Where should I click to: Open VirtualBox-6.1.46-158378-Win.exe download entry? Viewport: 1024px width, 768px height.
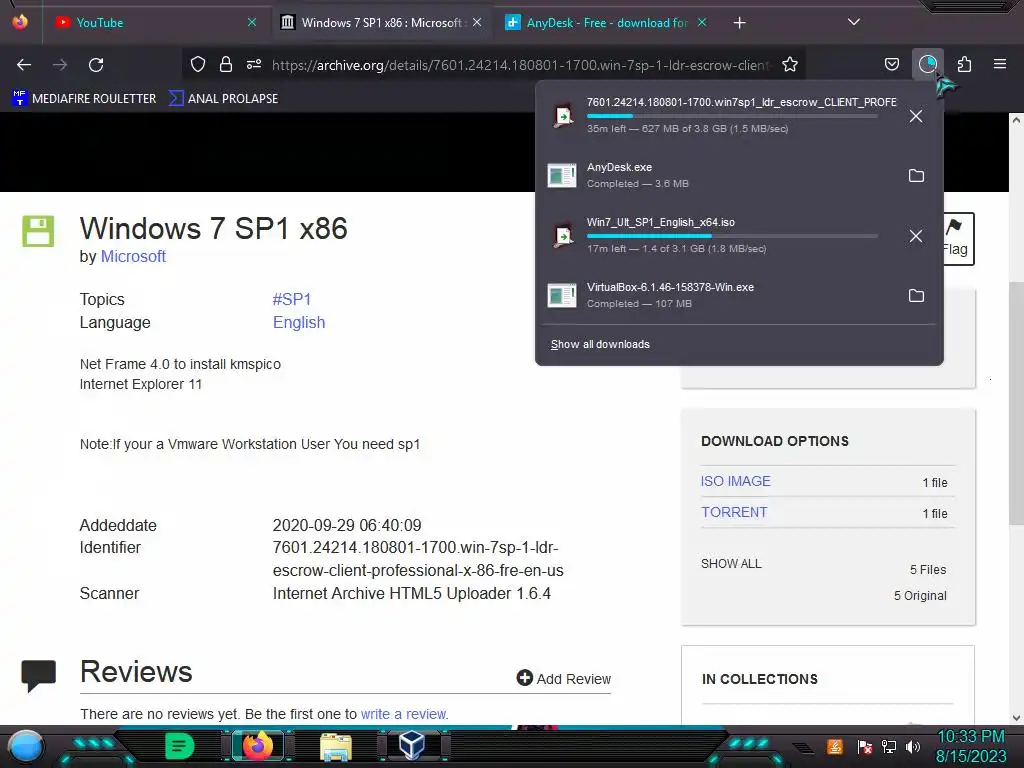(718, 296)
